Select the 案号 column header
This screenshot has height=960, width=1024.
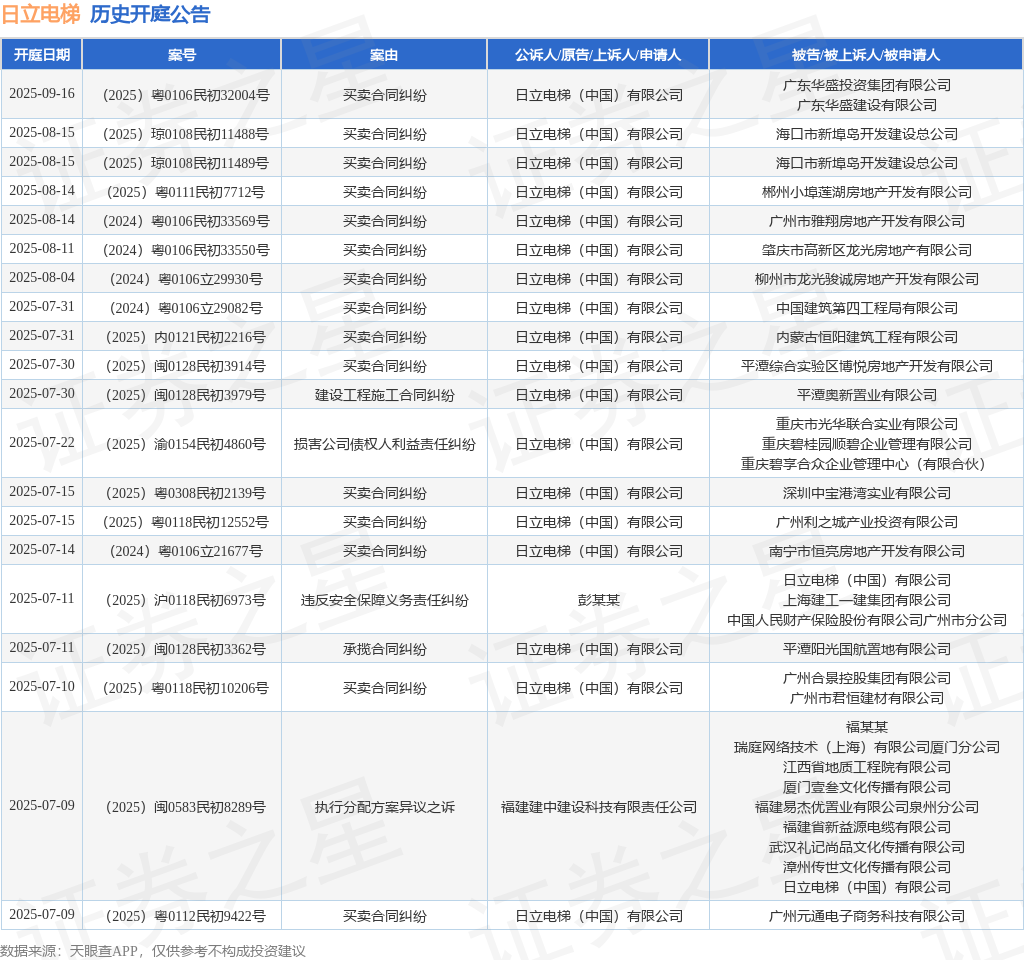click(182, 55)
